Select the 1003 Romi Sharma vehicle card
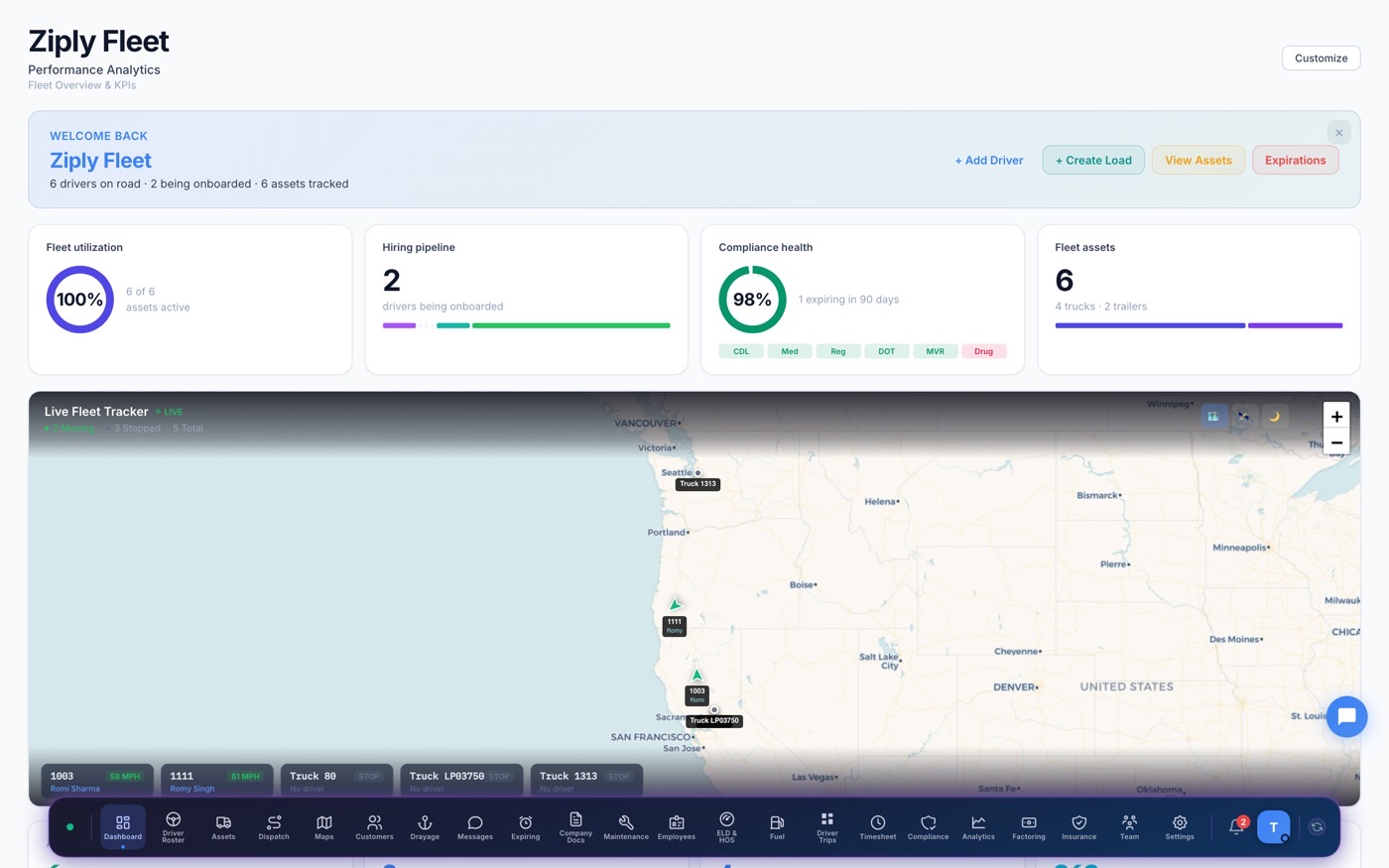The image size is (1389, 868). [x=97, y=781]
